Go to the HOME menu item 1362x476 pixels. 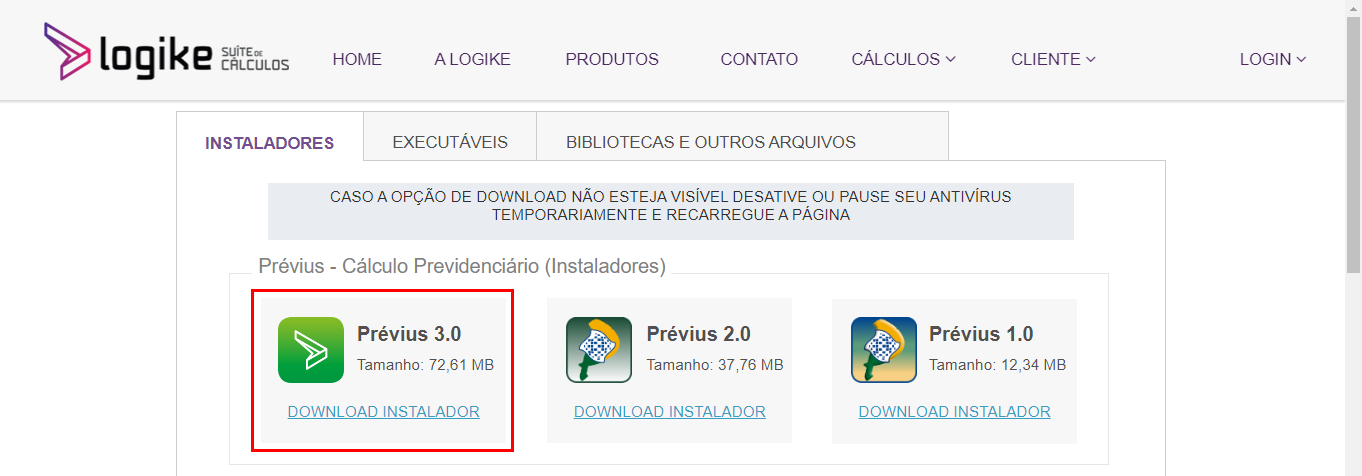357,59
